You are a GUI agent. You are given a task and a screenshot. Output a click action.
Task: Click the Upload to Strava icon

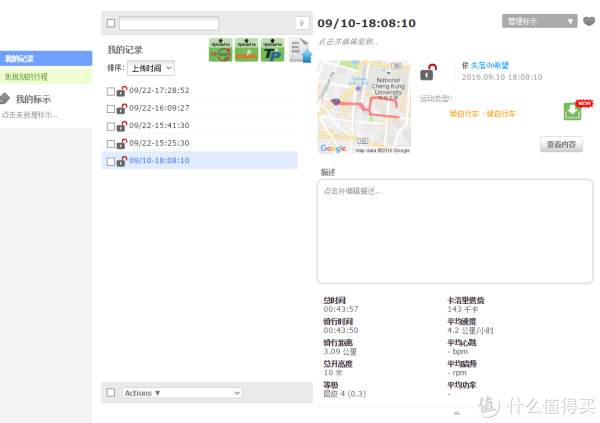tap(246, 50)
